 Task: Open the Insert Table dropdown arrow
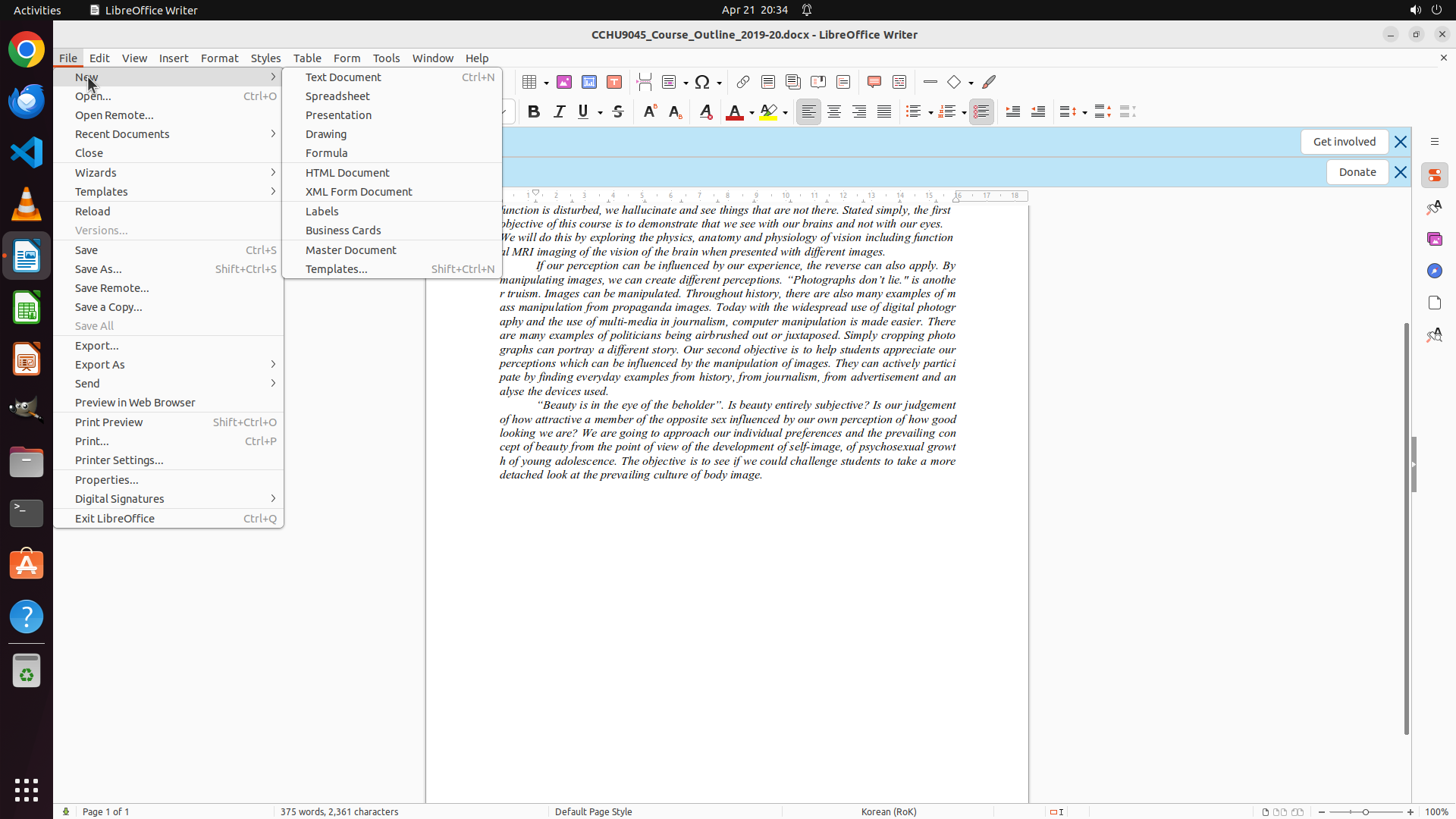point(546,83)
